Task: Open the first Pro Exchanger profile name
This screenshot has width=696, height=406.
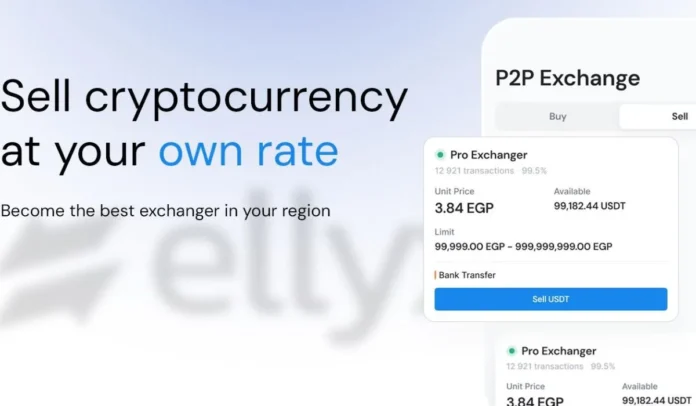Action: coord(488,155)
